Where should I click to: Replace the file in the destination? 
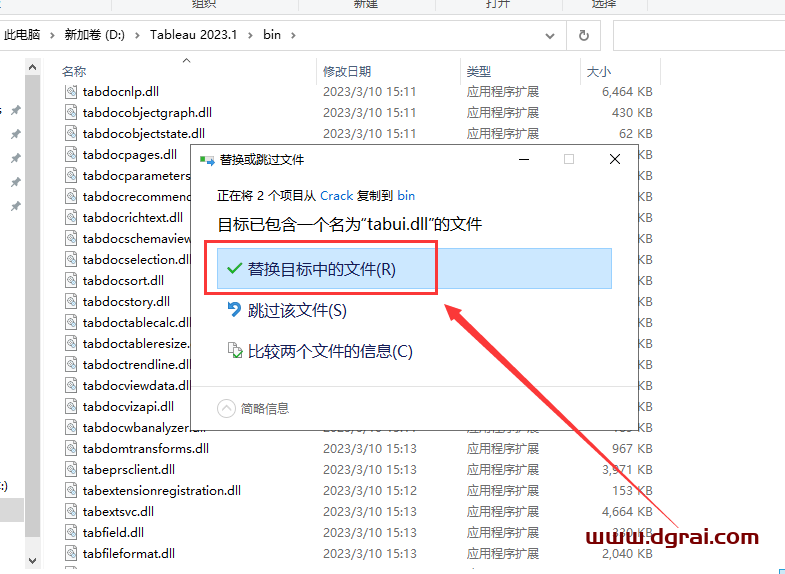point(414,269)
